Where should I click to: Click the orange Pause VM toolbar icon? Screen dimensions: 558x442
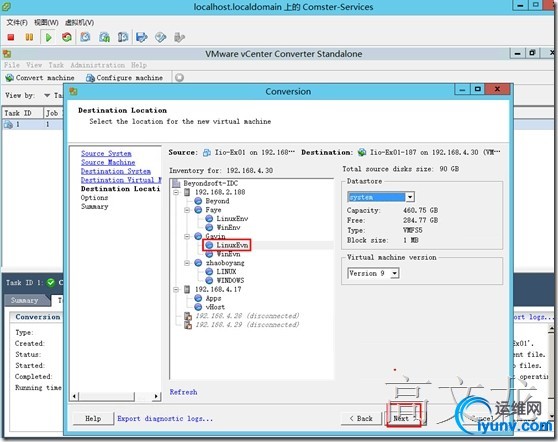click(x=29, y=37)
